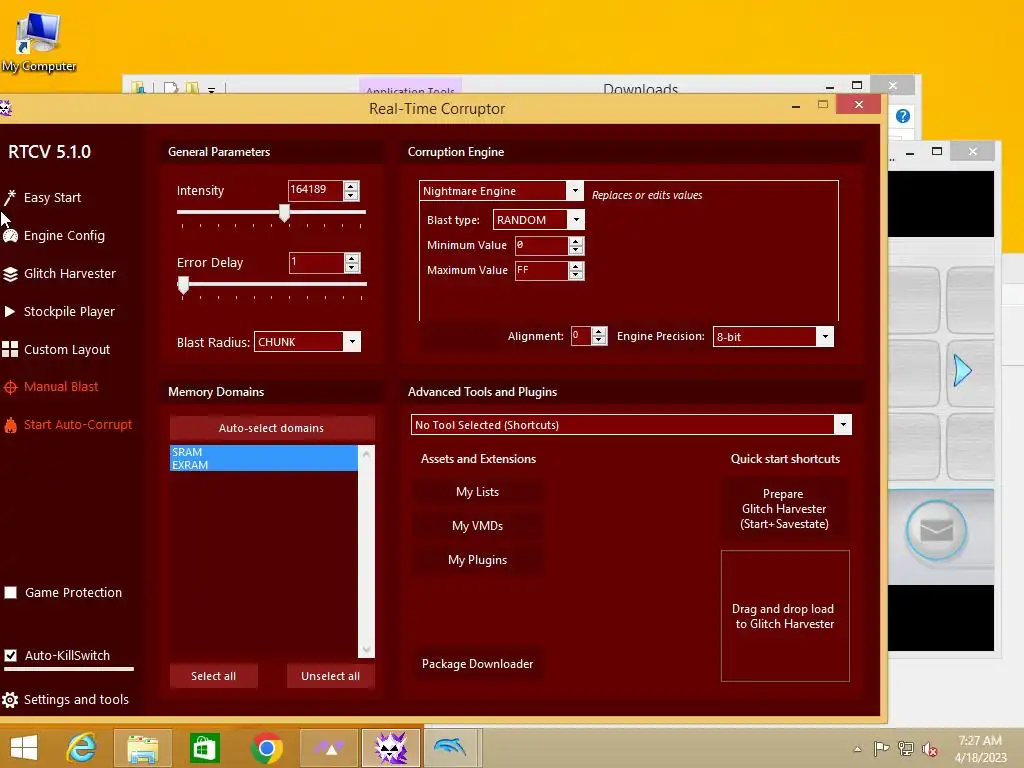Switch to RTCV taskbar icon

tap(391, 748)
